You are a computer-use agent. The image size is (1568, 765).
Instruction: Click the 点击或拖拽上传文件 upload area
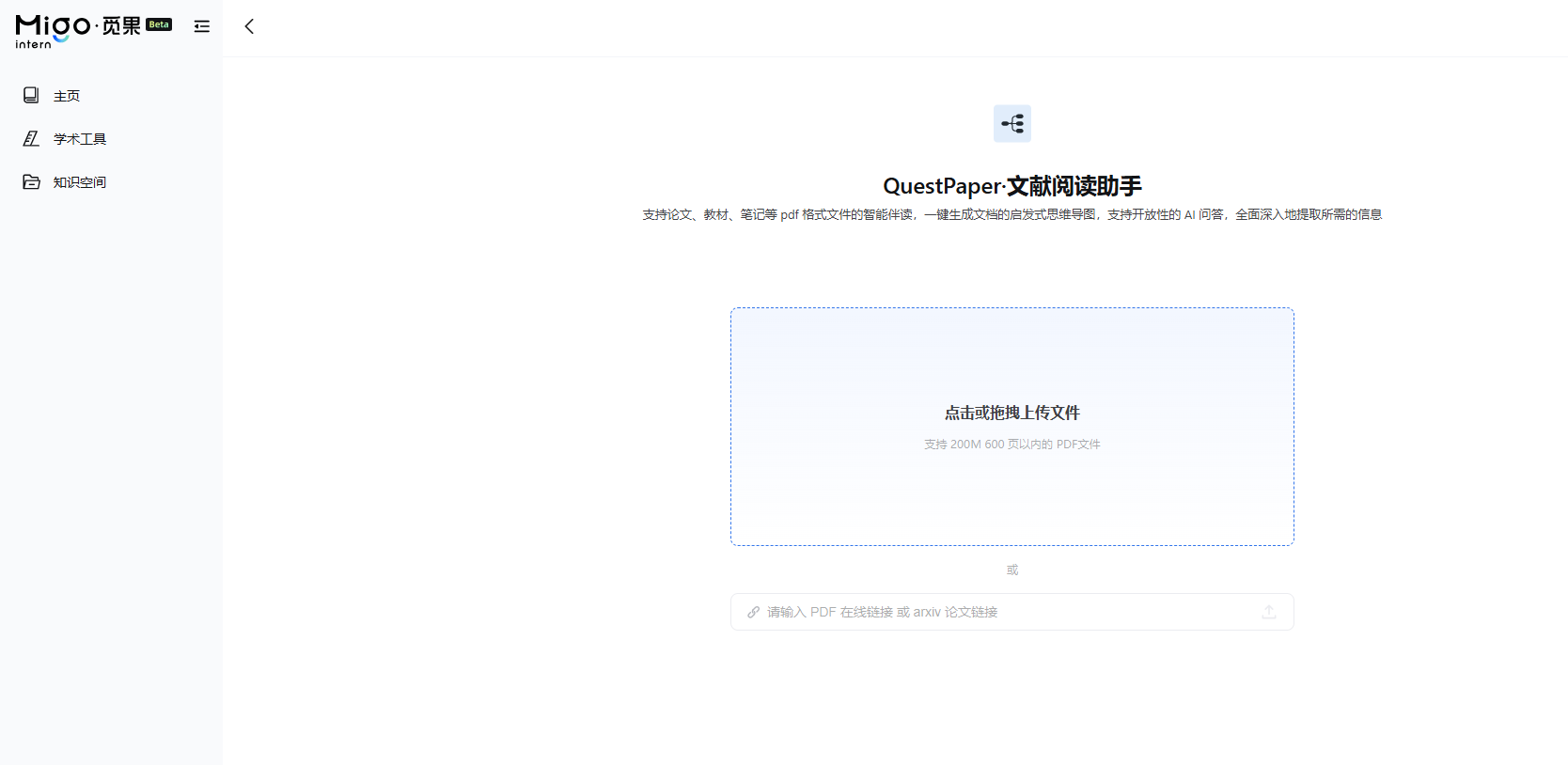(x=1012, y=427)
